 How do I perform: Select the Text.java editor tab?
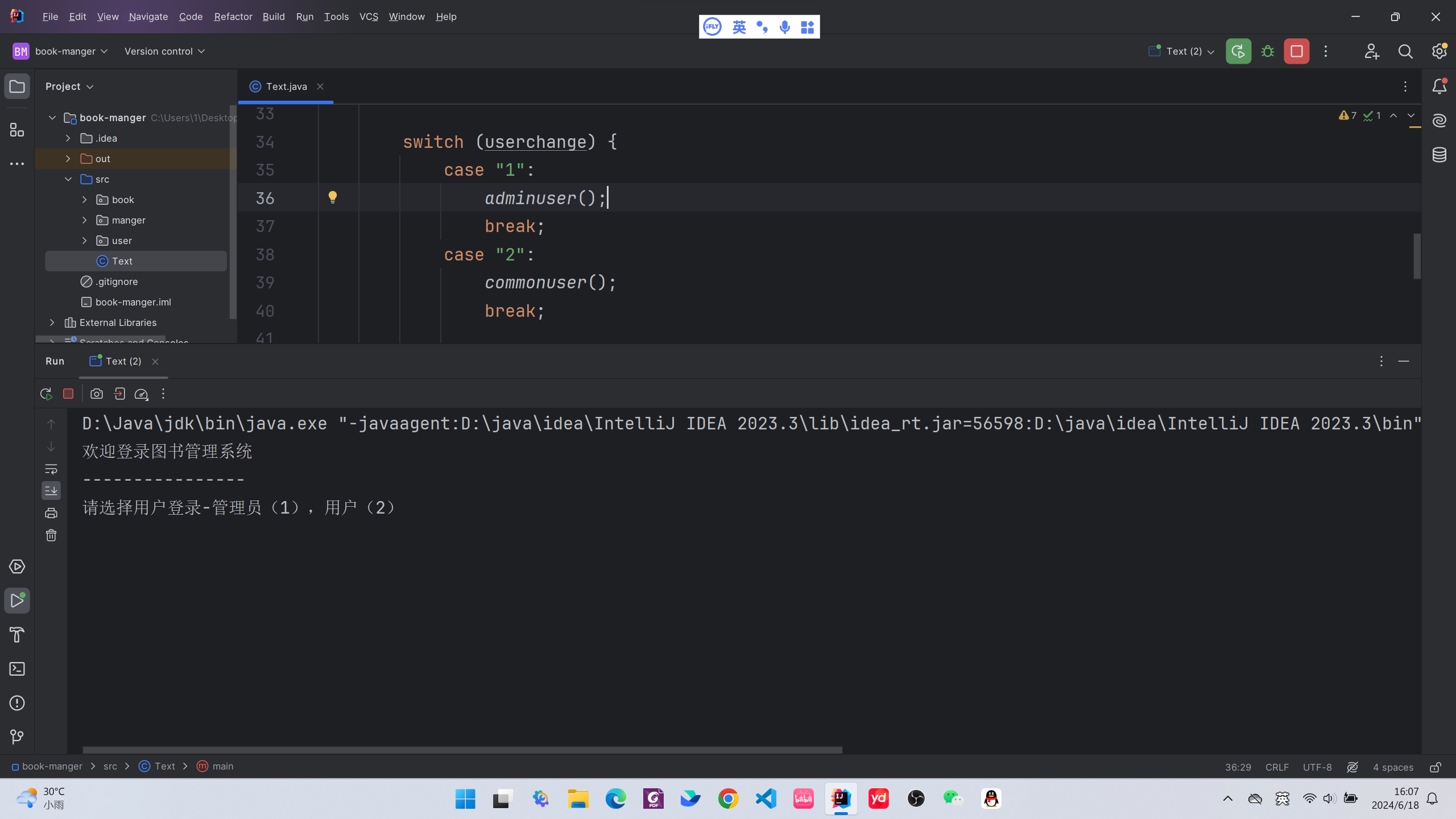(x=286, y=86)
